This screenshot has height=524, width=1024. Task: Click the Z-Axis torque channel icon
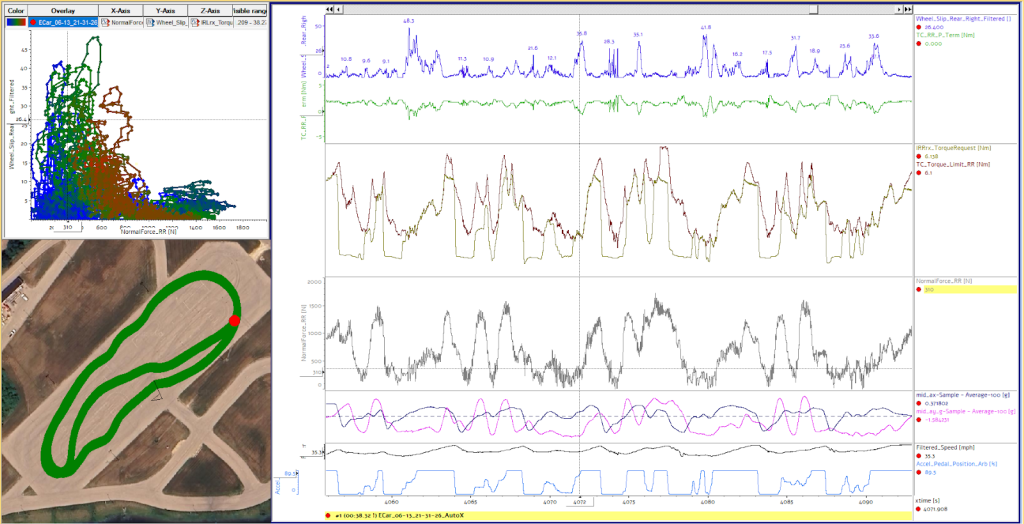194,21
